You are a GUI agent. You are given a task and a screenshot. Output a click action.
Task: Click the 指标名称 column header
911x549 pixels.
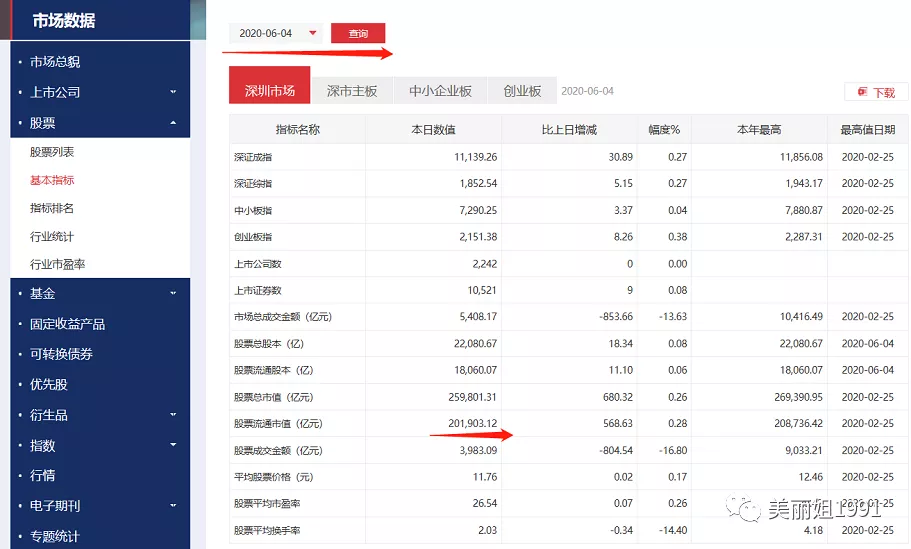coord(297,130)
